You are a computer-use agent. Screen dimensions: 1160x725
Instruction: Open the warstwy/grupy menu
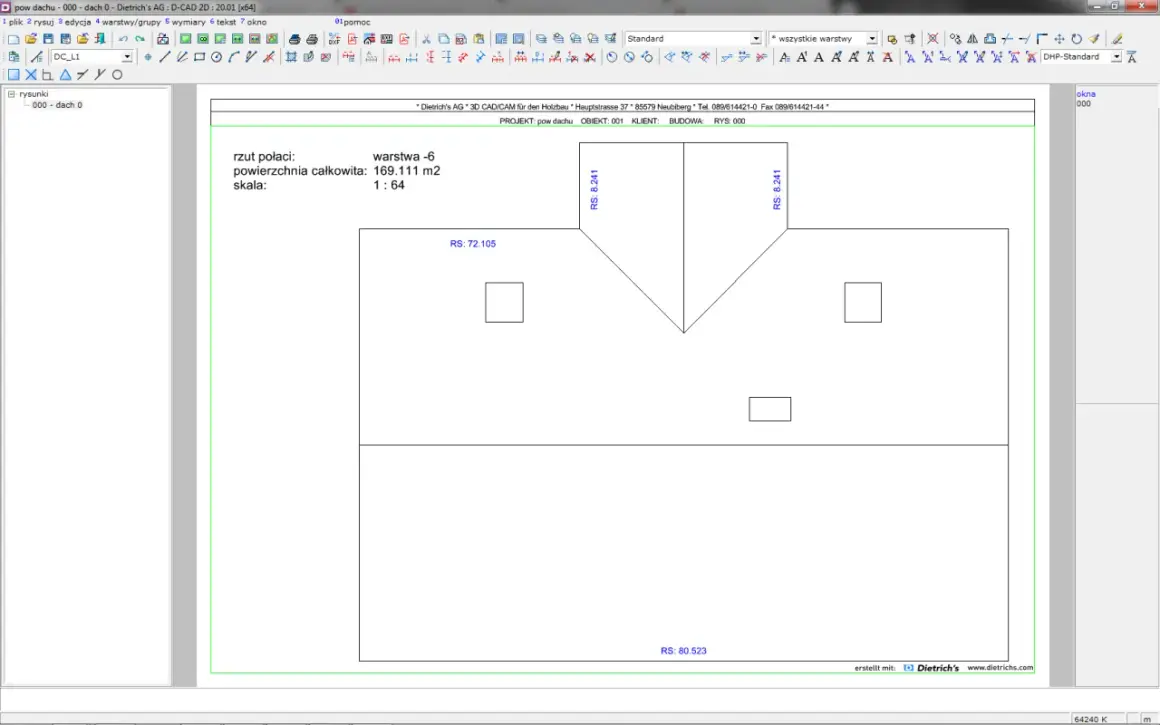coord(131,22)
